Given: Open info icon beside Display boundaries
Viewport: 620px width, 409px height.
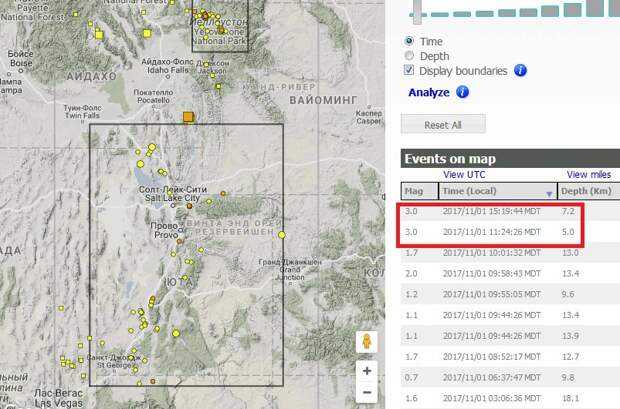Looking at the screenshot, I should 520,70.
